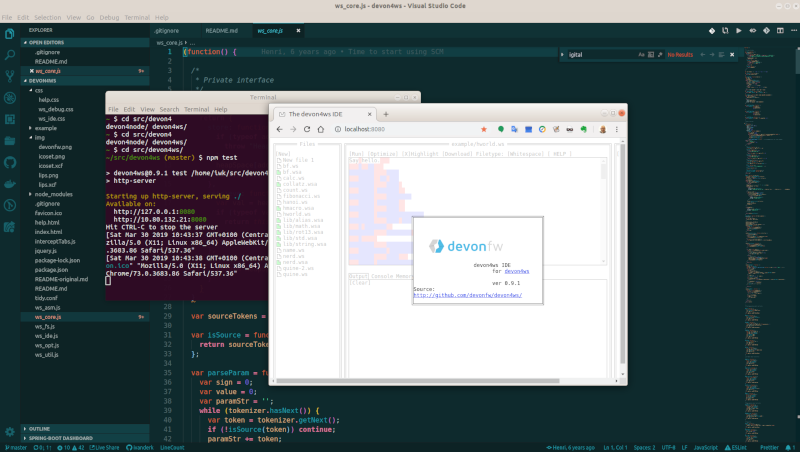The width and height of the screenshot is (800, 452).
Task: Click the browser Home icon
Action: pos(321,130)
